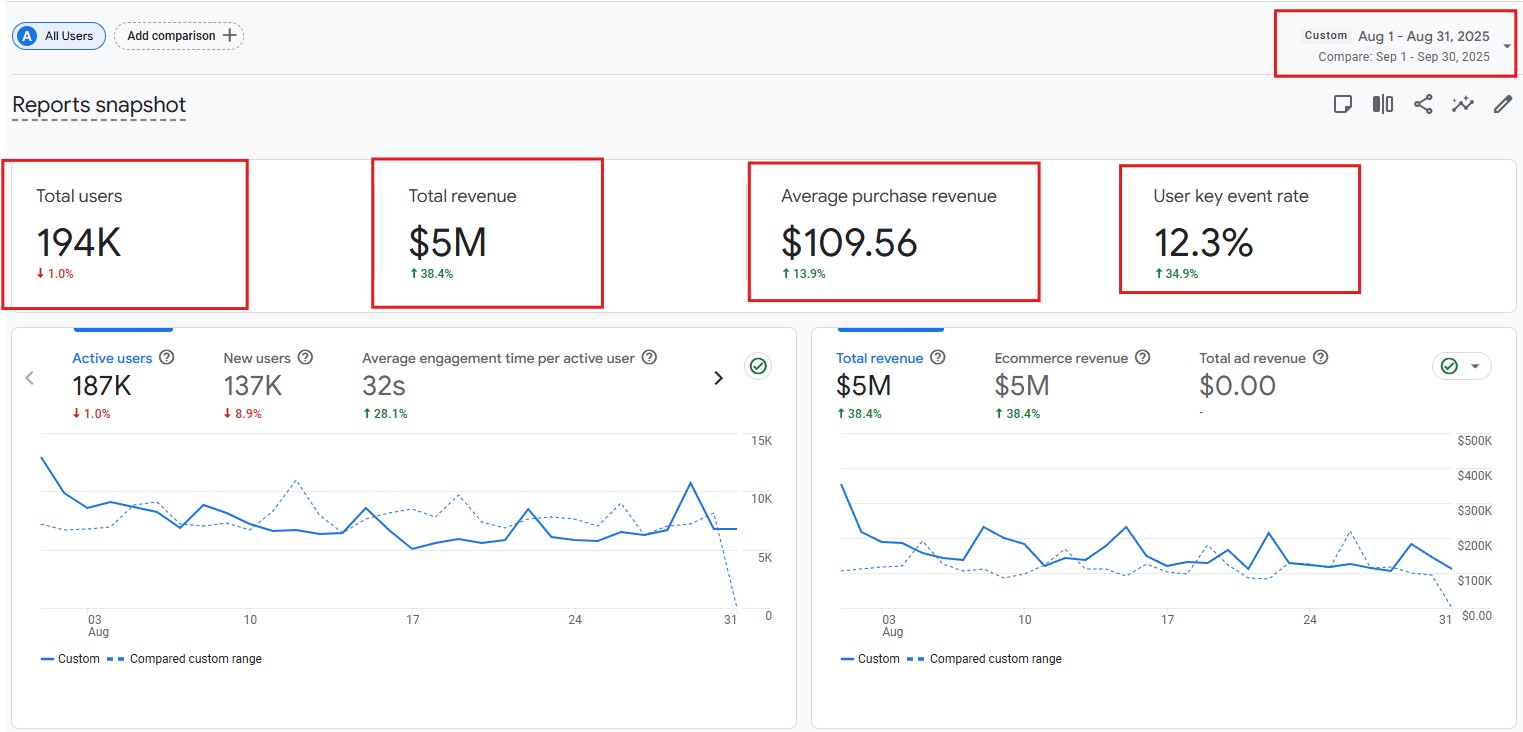The height and width of the screenshot is (732, 1523).
Task: Click help icon next to Ecommerce revenue
Action: click(x=1143, y=357)
